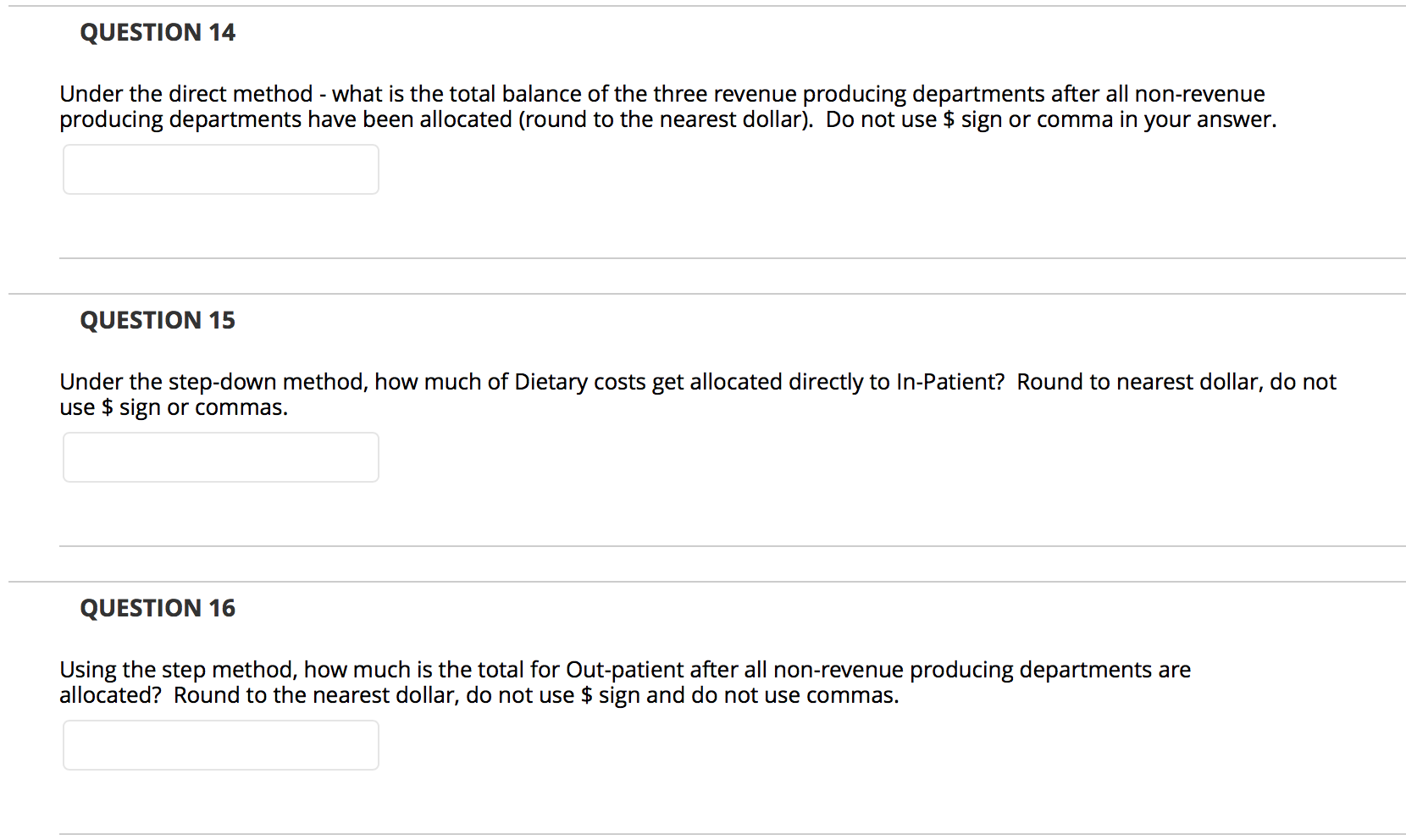1406x840 pixels.
Task: Select the QUESTION 16 heading
Action: [157, 608]
